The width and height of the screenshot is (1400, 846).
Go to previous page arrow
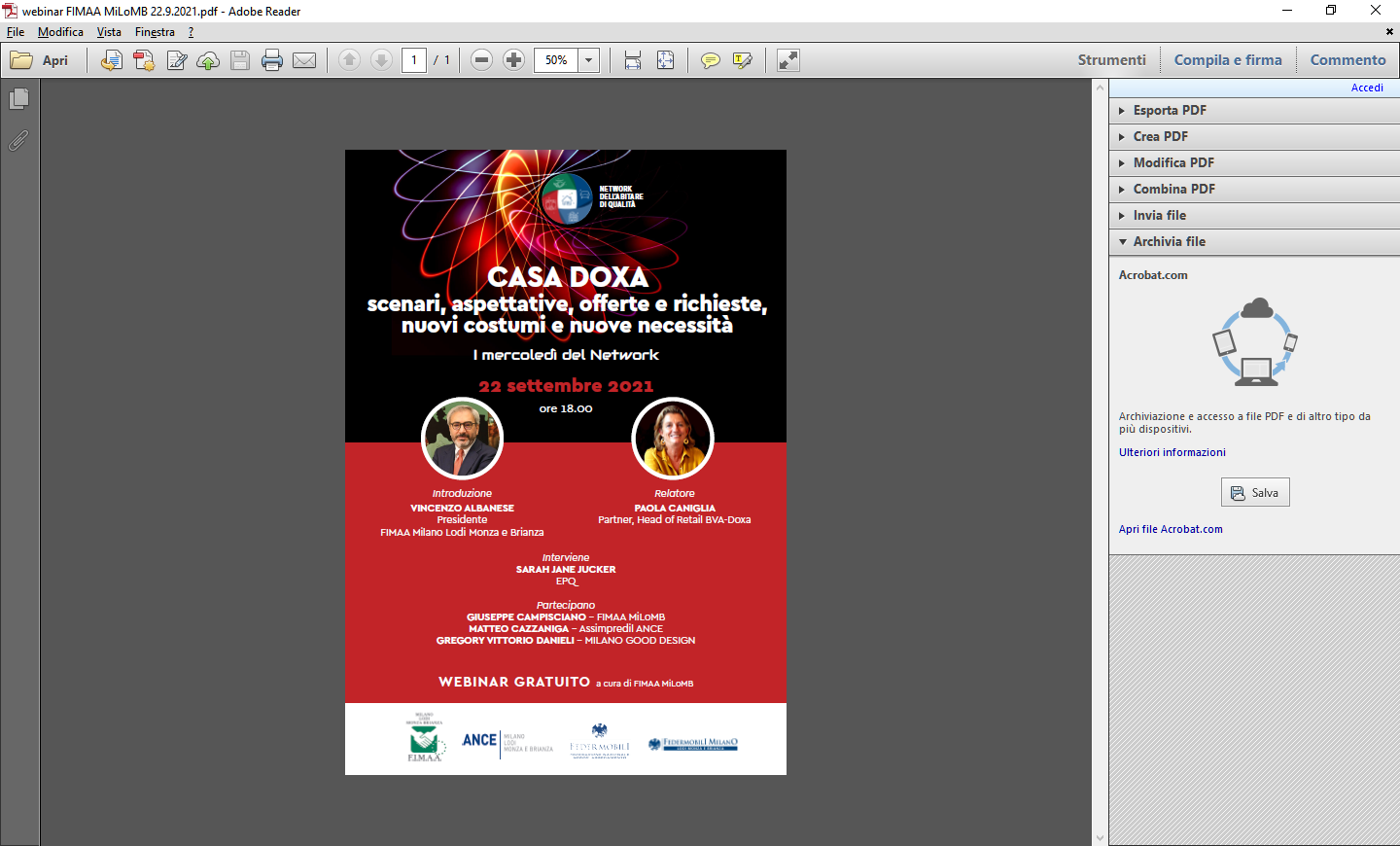(x=350, y=60)
